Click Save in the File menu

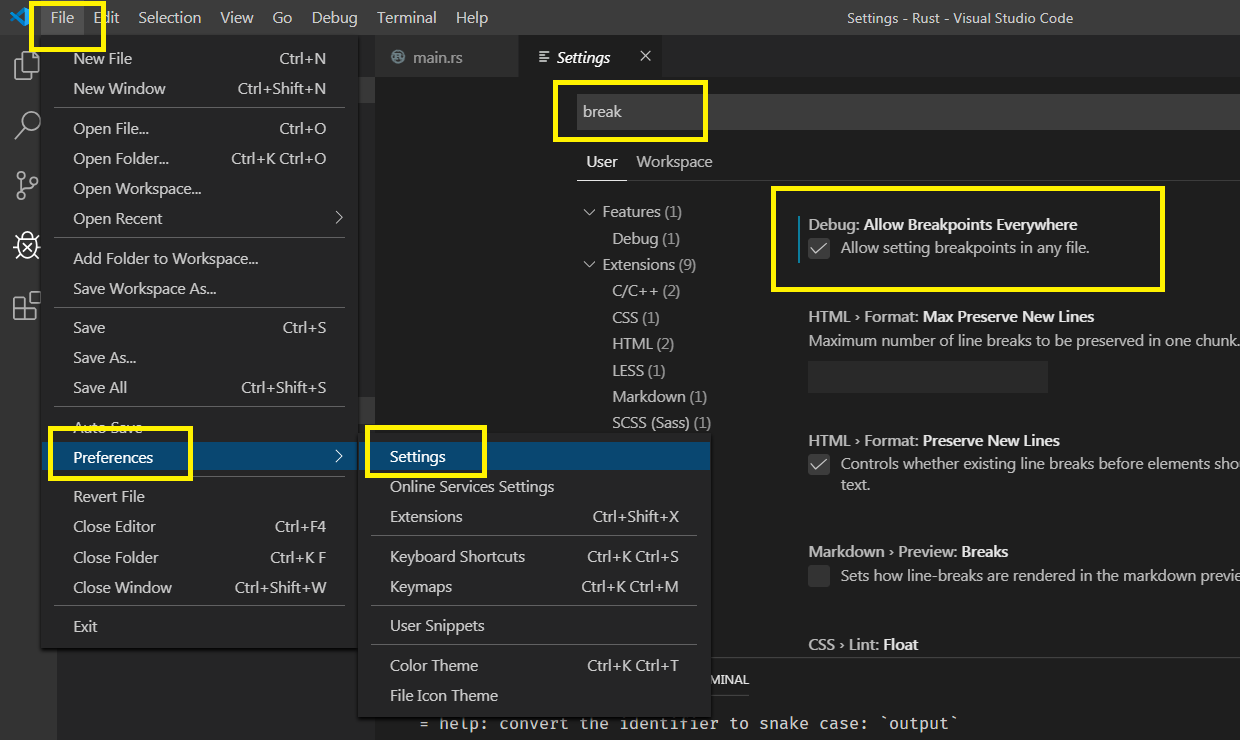click(x=199, y=328)
